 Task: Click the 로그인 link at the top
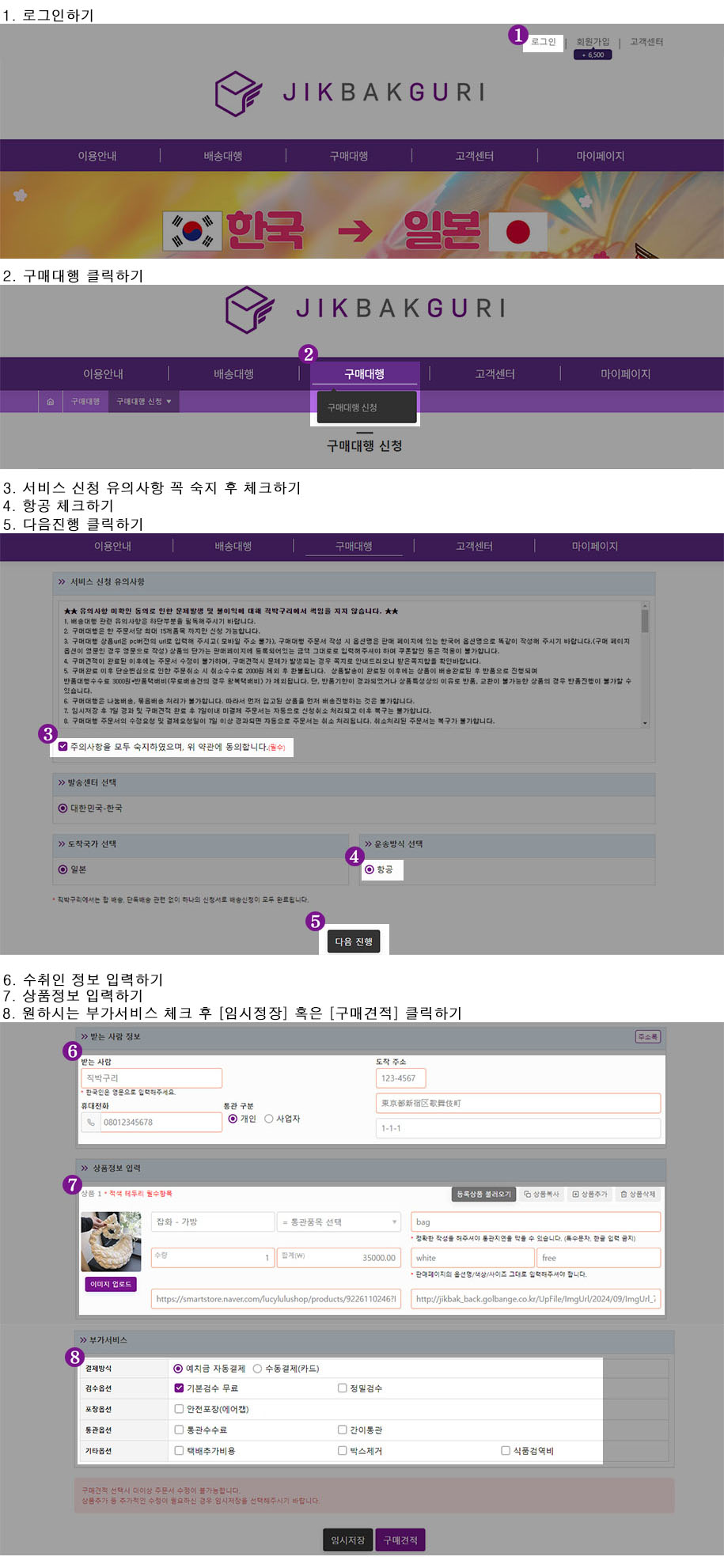coord(544,42)
